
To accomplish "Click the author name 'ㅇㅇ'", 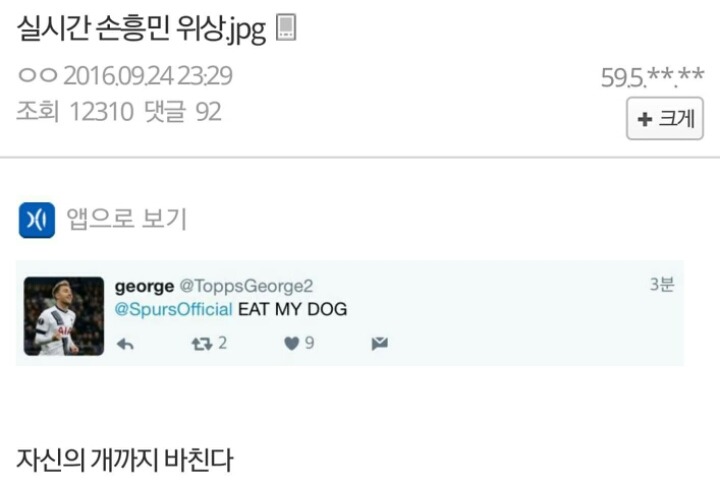I will pos(36,76).
